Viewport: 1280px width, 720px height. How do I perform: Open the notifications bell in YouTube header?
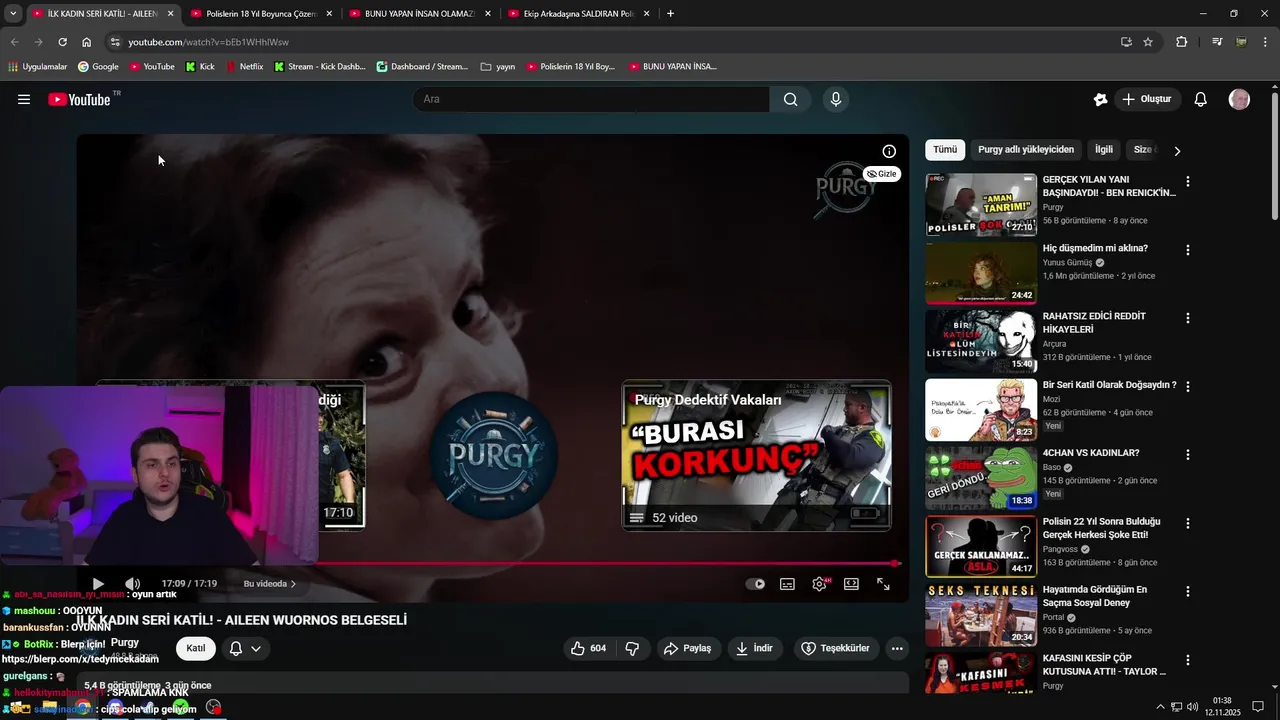click(1201, 99)
